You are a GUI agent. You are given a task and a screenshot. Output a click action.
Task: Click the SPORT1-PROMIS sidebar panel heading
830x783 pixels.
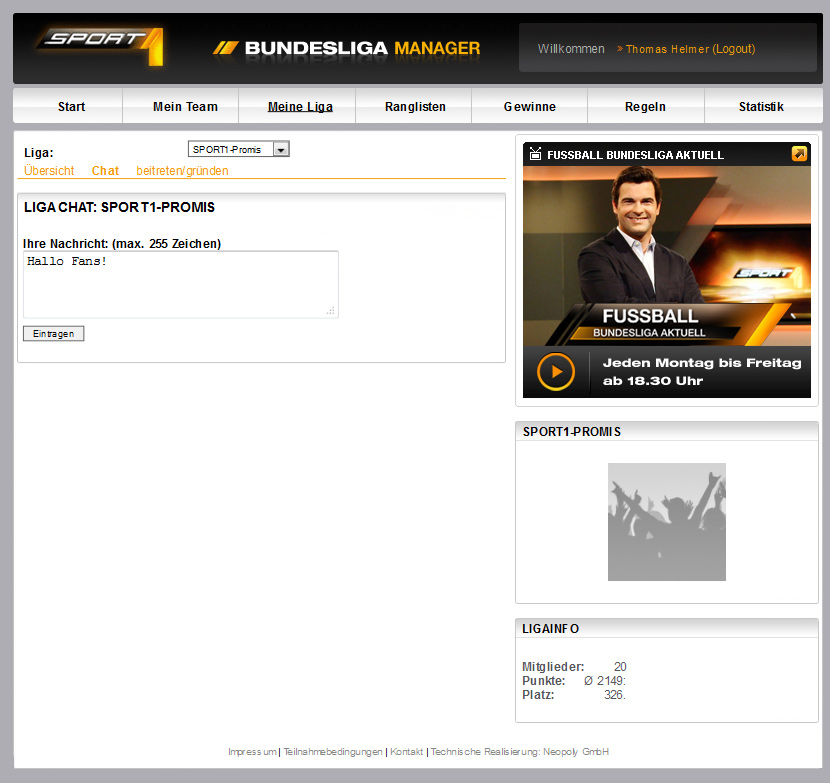click(x=572, y=431)
